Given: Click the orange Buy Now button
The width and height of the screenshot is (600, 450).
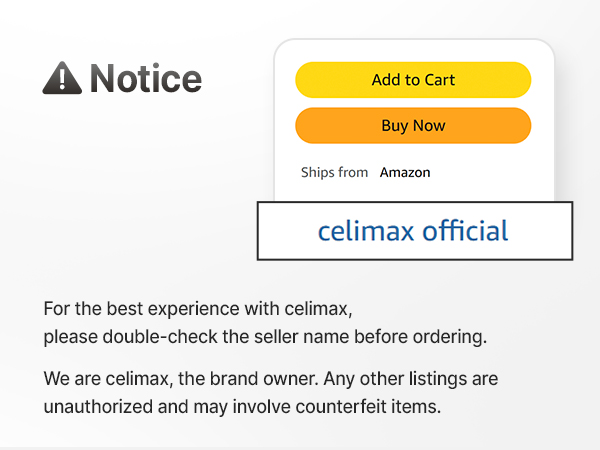Looking at the screenshot, I should click(x=413, y=126).
